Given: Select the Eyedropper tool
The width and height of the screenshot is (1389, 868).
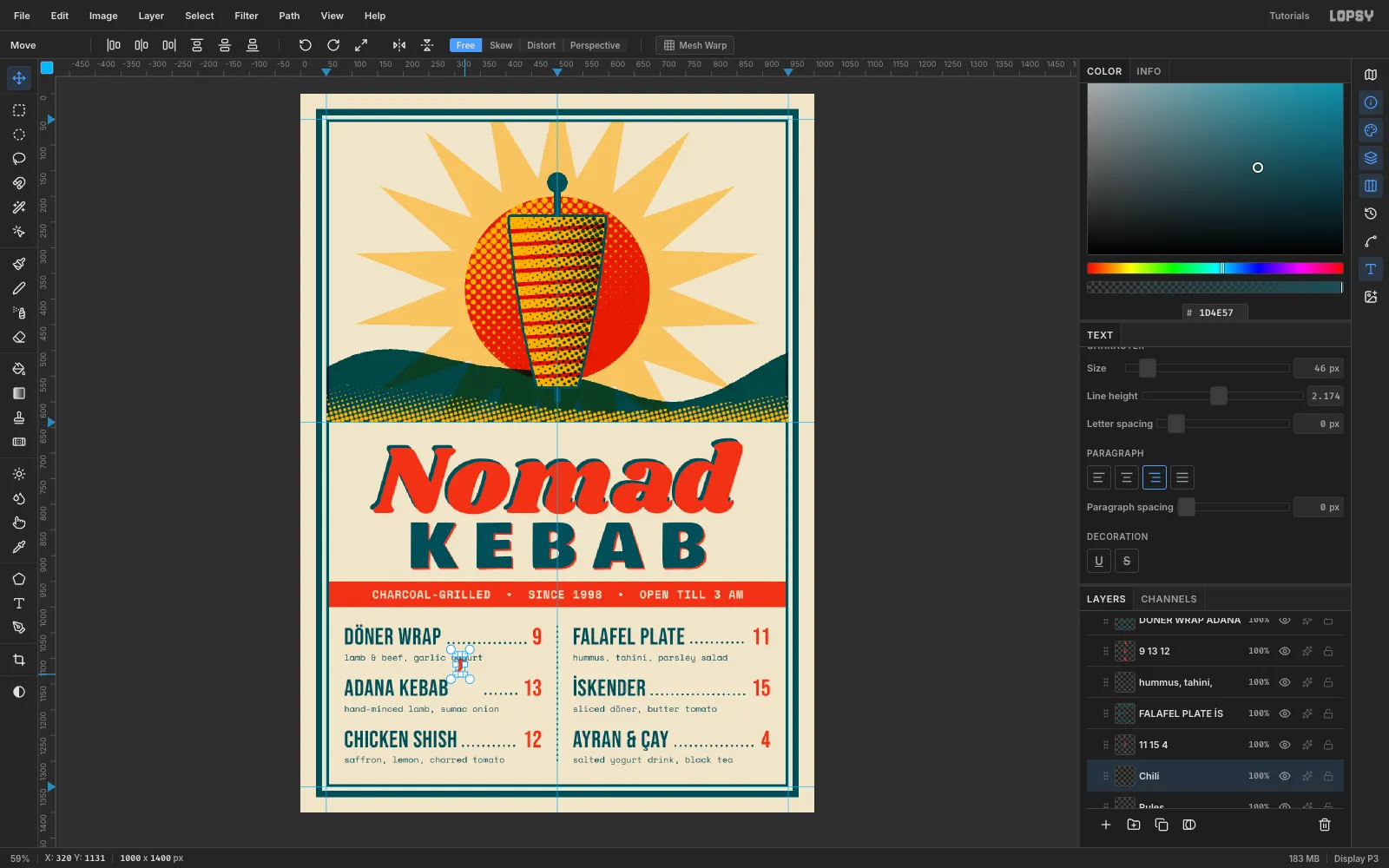Looking at the screenshot, I should 19,547.
